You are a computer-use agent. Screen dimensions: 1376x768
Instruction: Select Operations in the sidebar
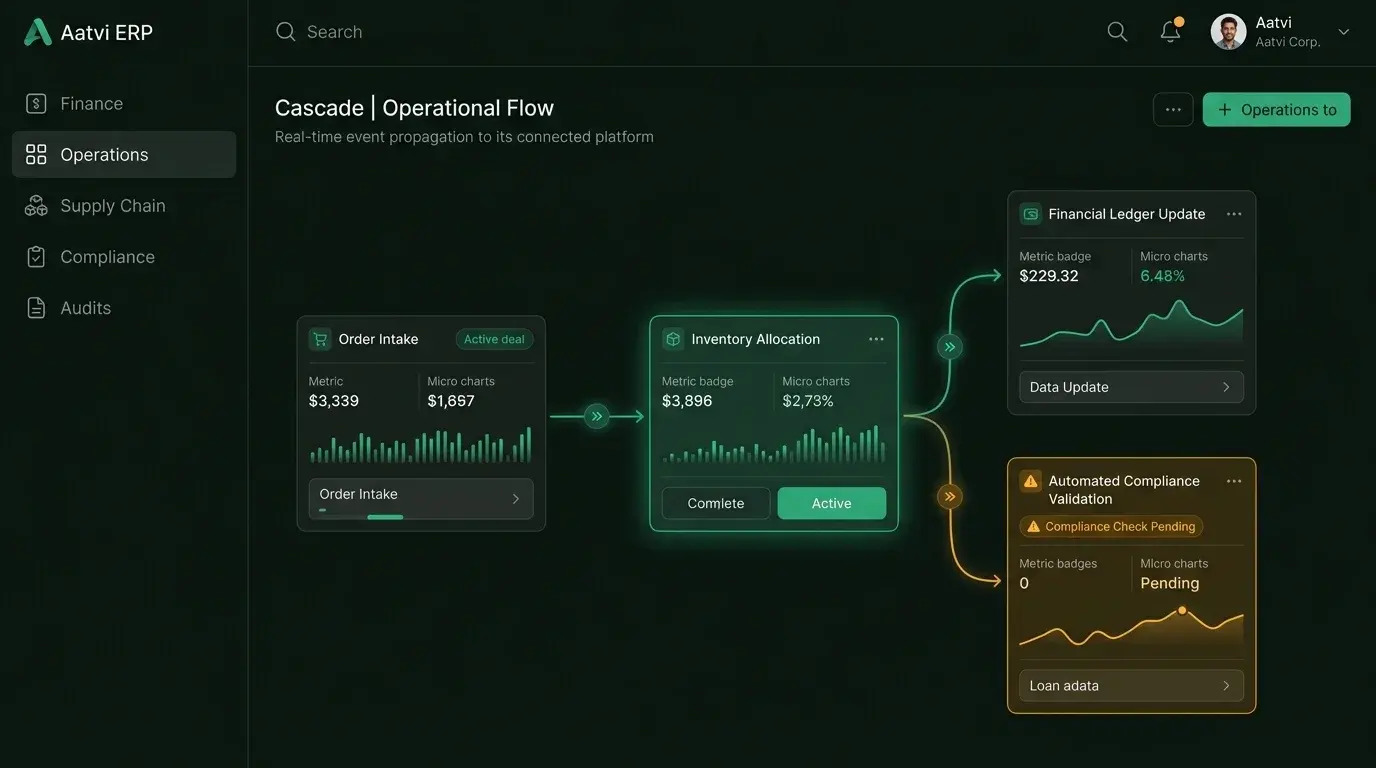[x=124, y=154]
